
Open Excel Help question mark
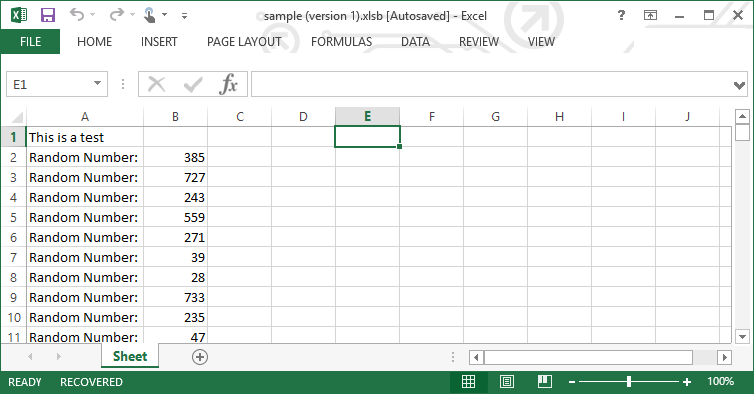pyautogui.click(x=621, y=15)
